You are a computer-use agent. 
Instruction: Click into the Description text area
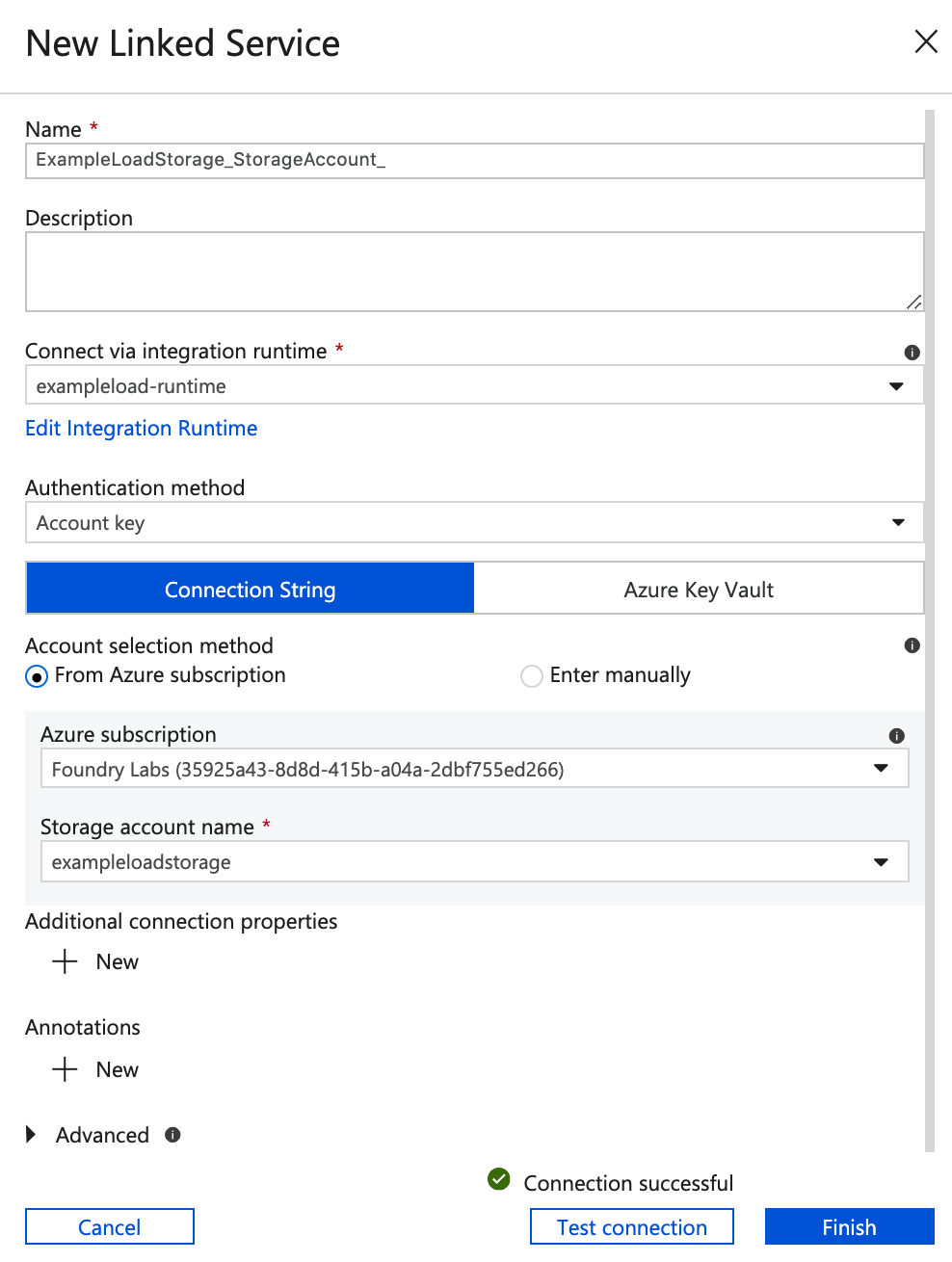(x=472, y=272)
